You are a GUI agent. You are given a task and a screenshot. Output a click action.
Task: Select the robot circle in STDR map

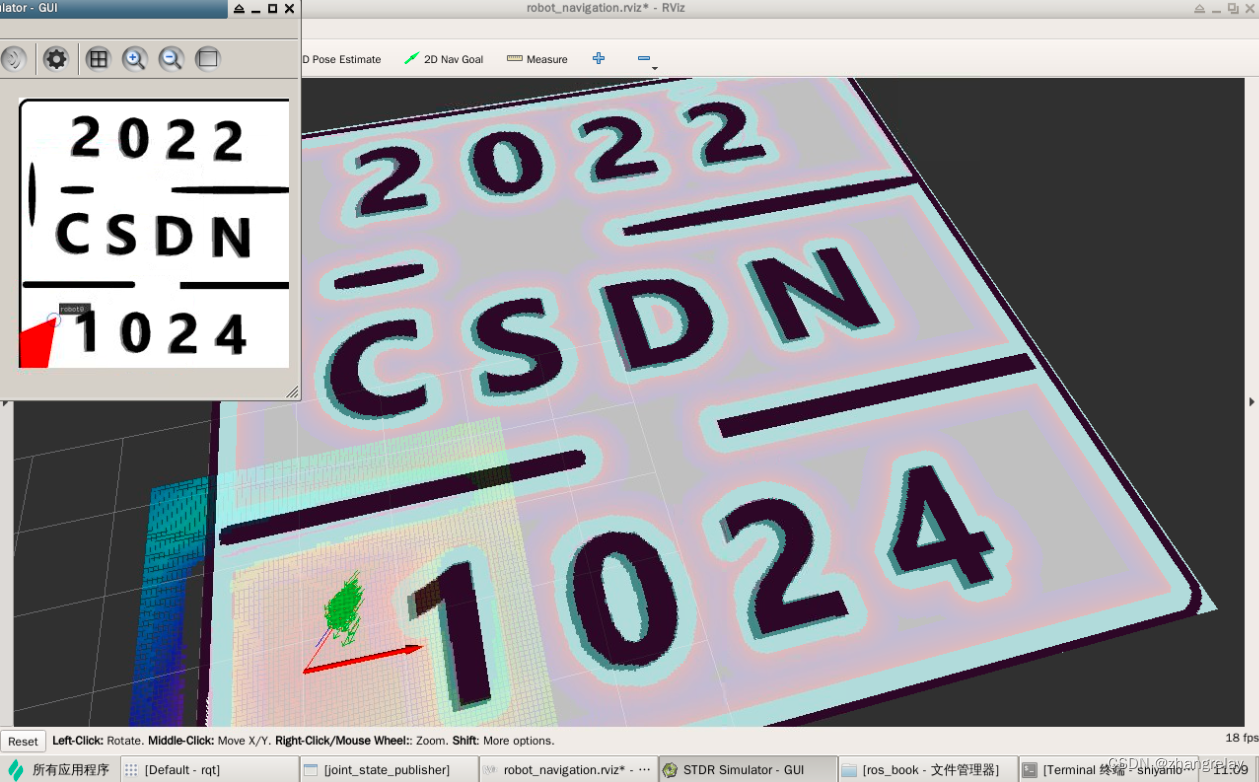click(54, 319)
